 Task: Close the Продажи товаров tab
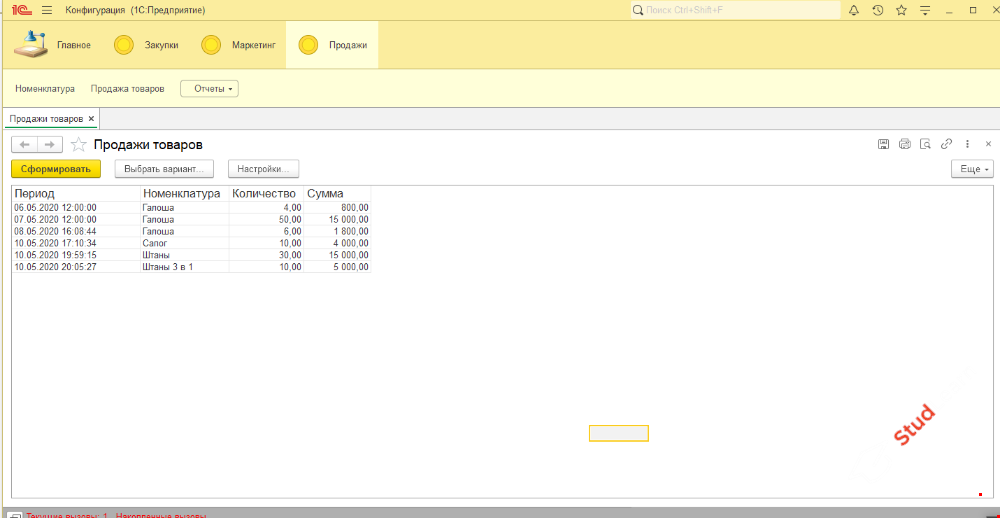91,119
